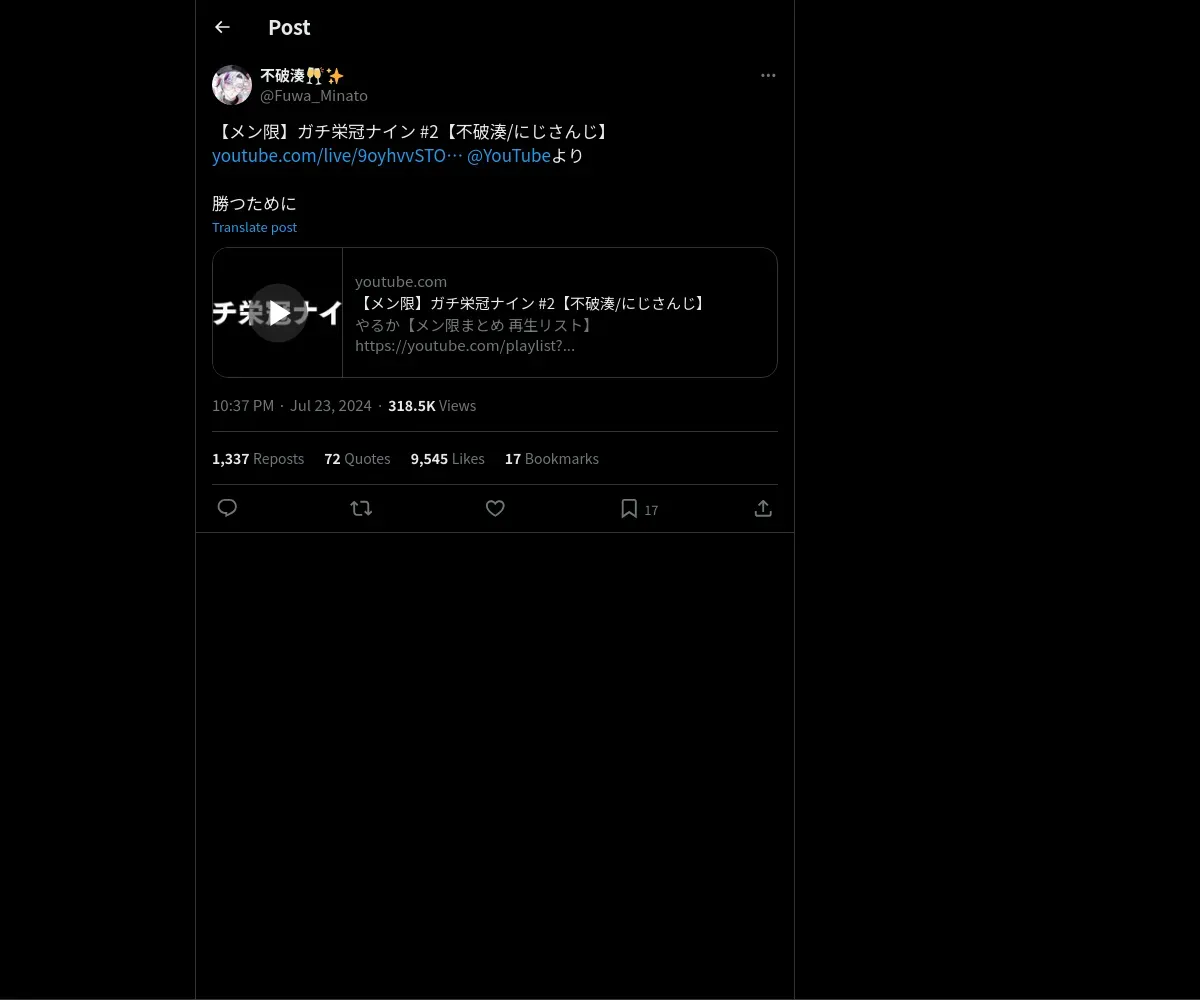
Task: View the 72 Quotes list
Action: (x=357, y=458)
